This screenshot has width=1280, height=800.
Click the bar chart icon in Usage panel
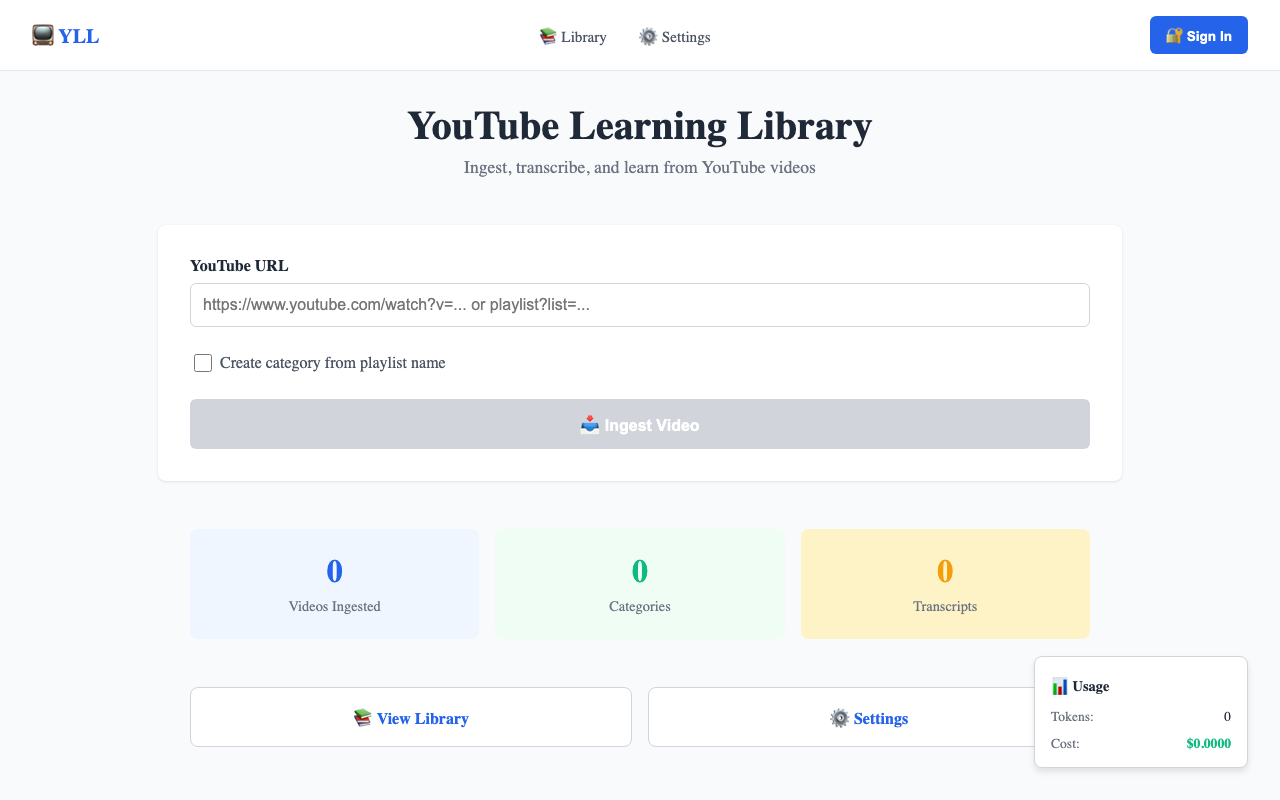tap(1060, 686)
